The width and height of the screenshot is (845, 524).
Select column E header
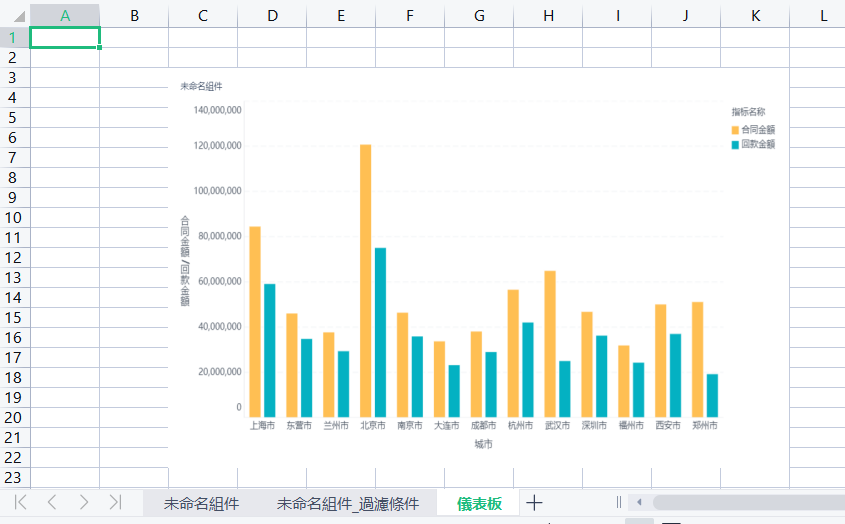[341, 16]
